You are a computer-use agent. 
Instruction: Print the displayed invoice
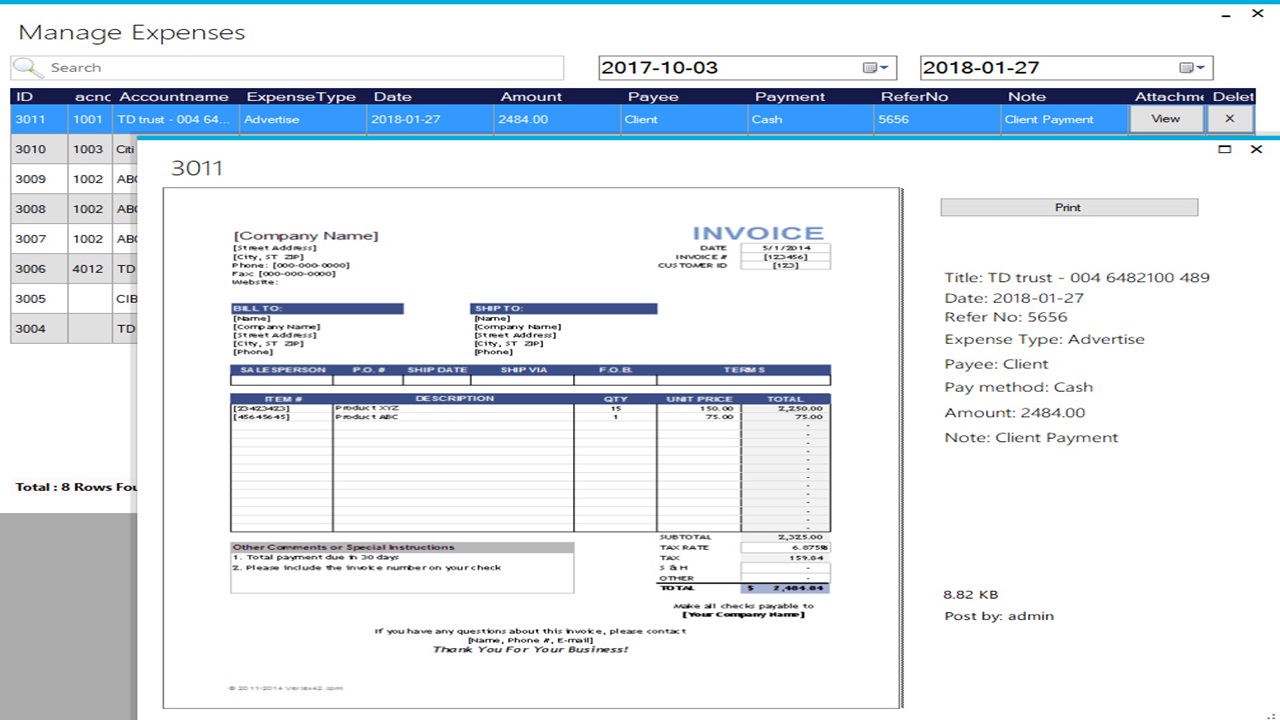pos(1068,207)
